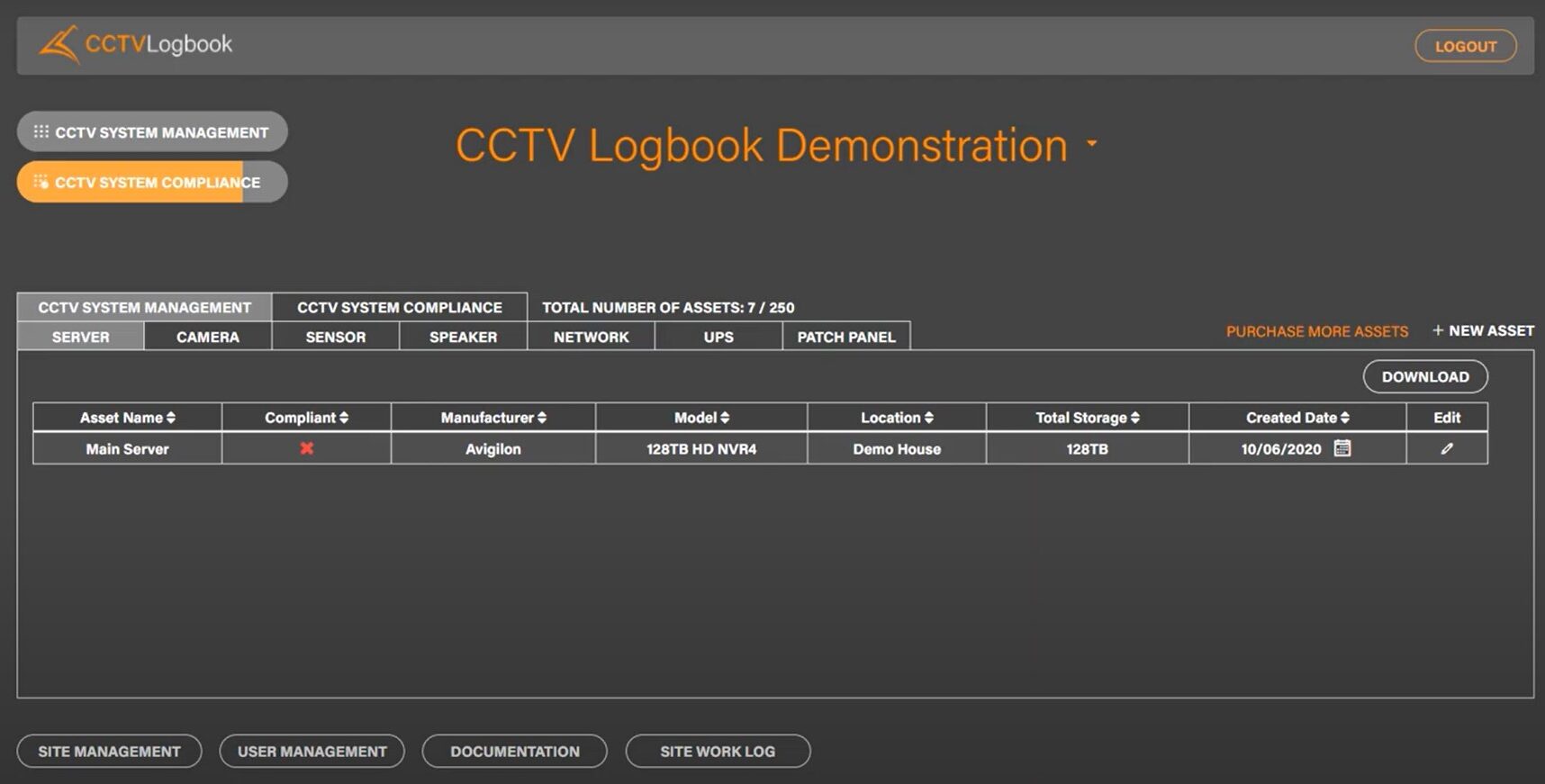Click the Logout button
This screenshot has height=784, width=1545.
point(1466,46)
